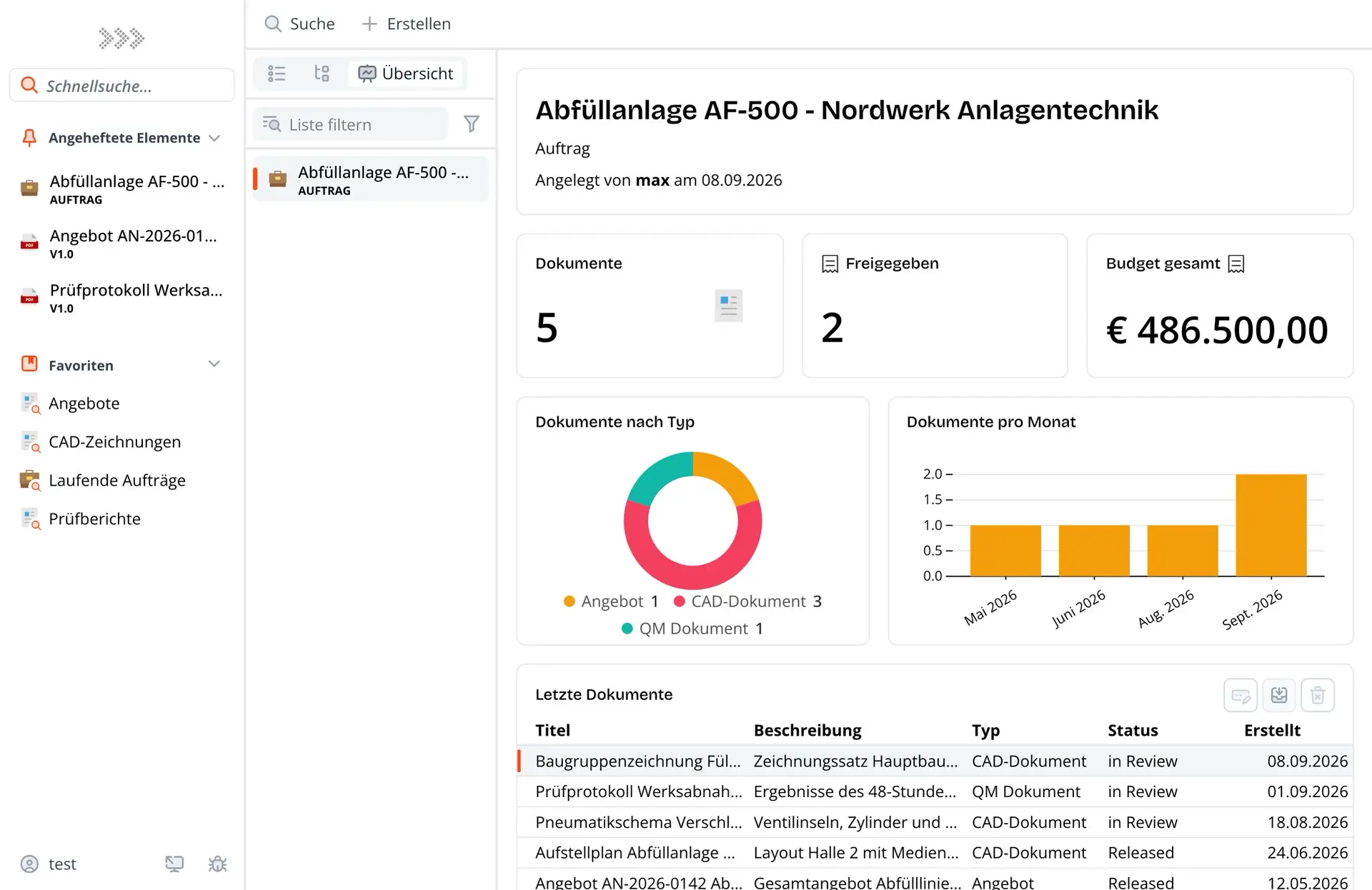Open pinned Prüfprotokoll Werksa PDF
This screenshot has width=1372, height=890.
point(122,298)
